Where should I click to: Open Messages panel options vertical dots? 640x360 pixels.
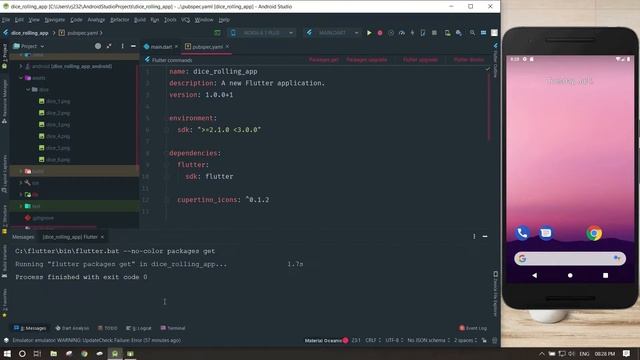coord(474,236)
